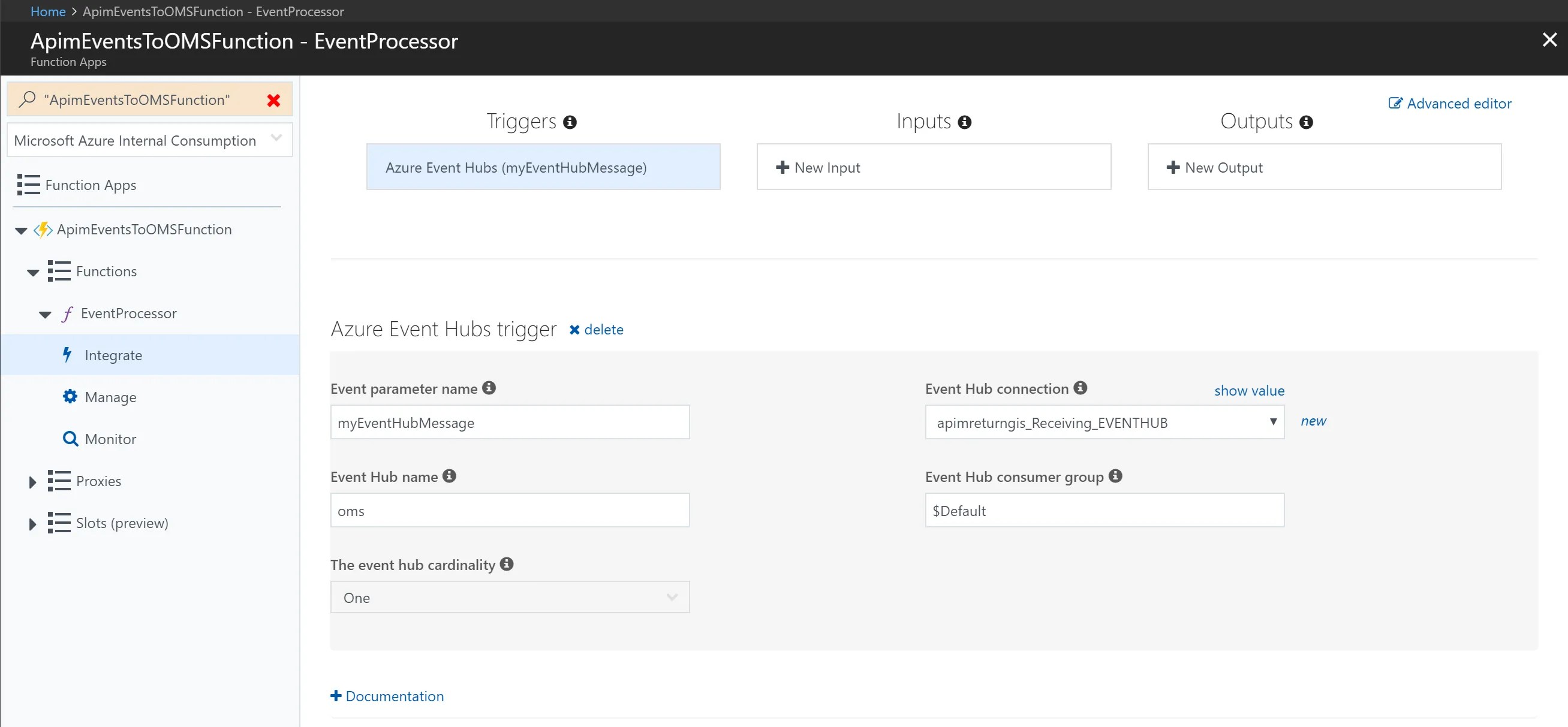This screenshot has height=727, width=1568.
Task: Show info tooltip for Triggers
Action: pos(570,122)
